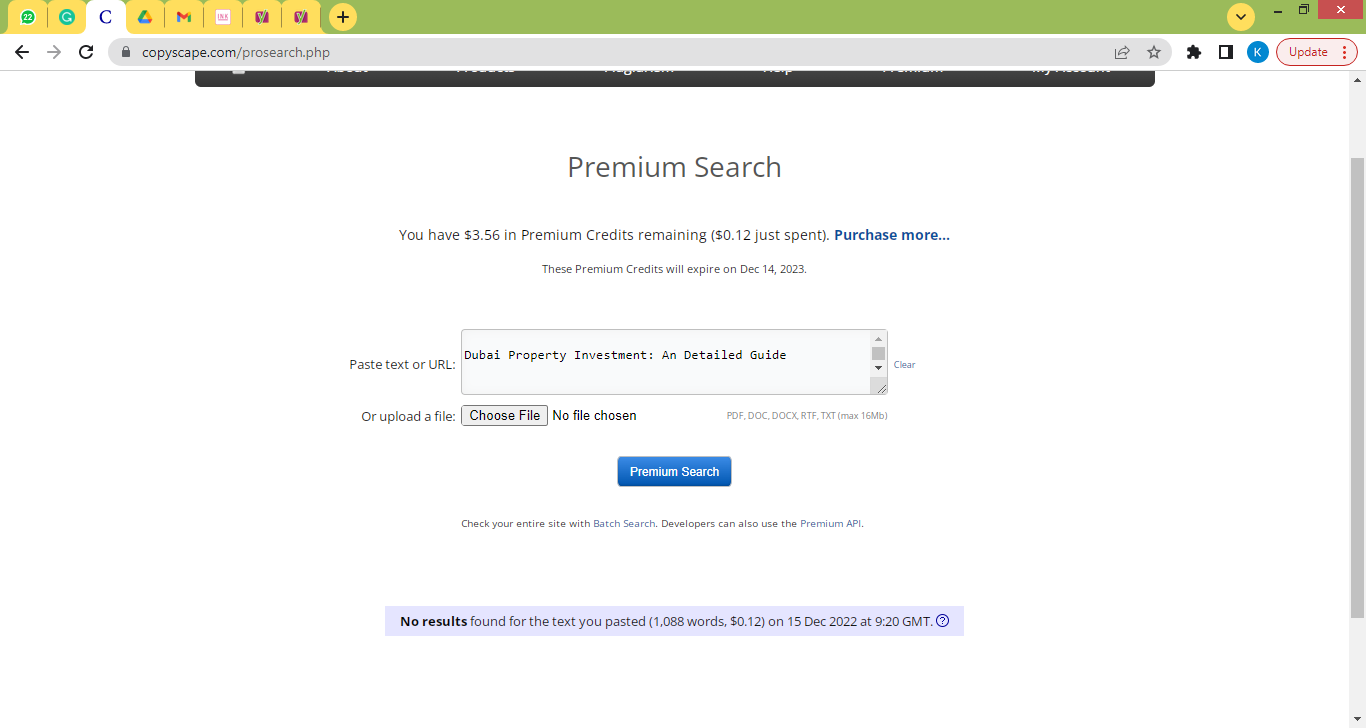Screen dimensions: 1366x728
Task: Reload the Copyscape page
Action: [86, 52]
